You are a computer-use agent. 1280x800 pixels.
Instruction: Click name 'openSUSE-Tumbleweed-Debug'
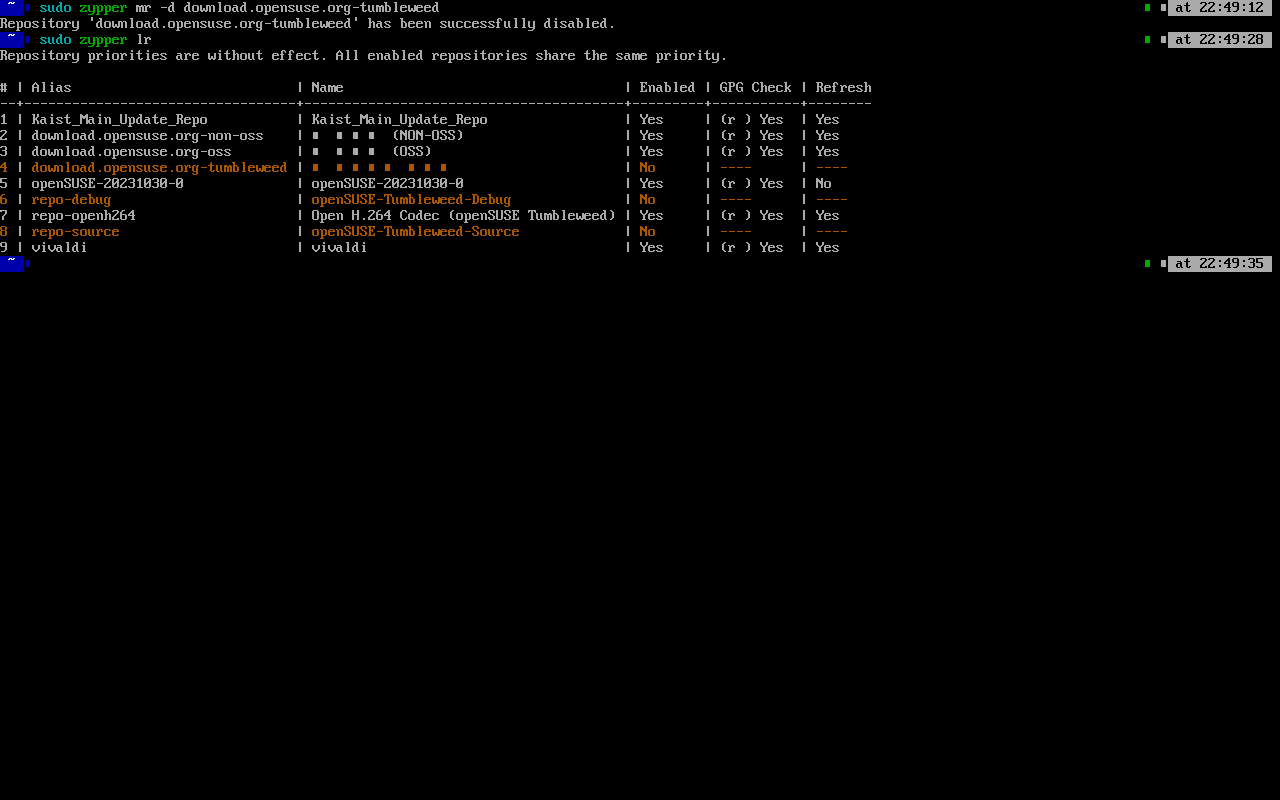pyautogui.click(x=412, y=200)
